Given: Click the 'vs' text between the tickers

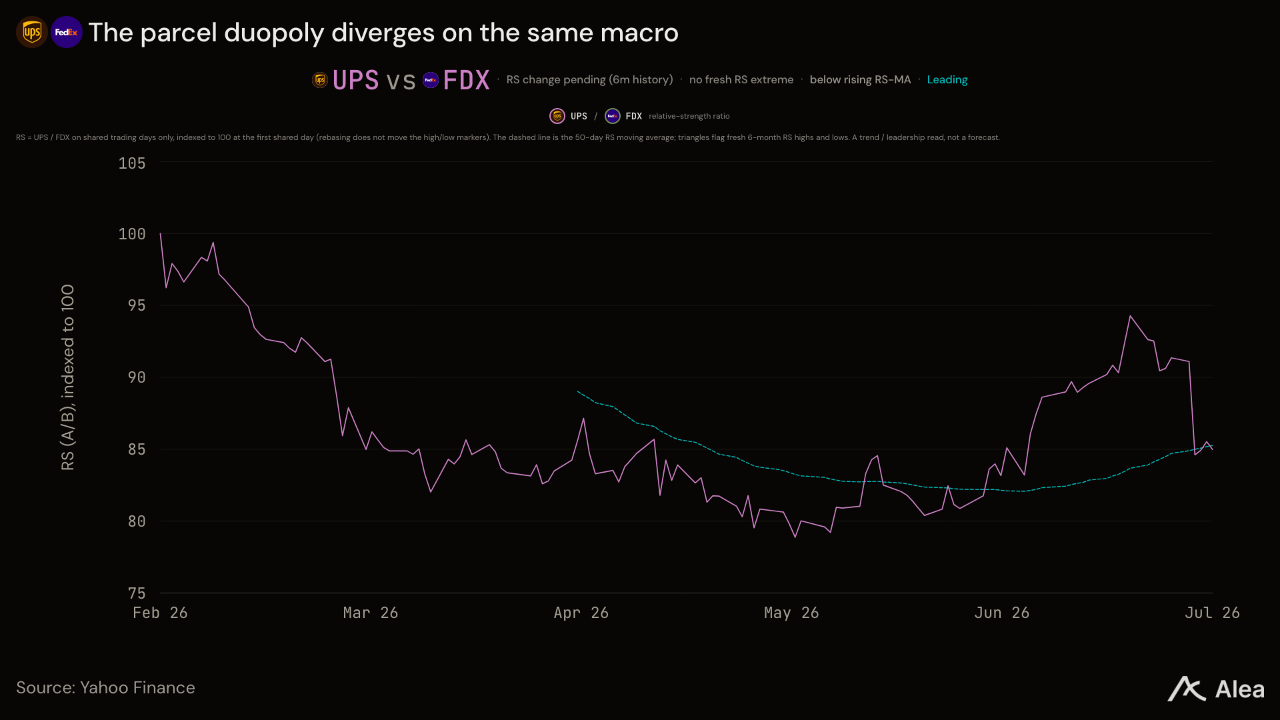Looking at the screenshot, I should click(x=401, y=81).
